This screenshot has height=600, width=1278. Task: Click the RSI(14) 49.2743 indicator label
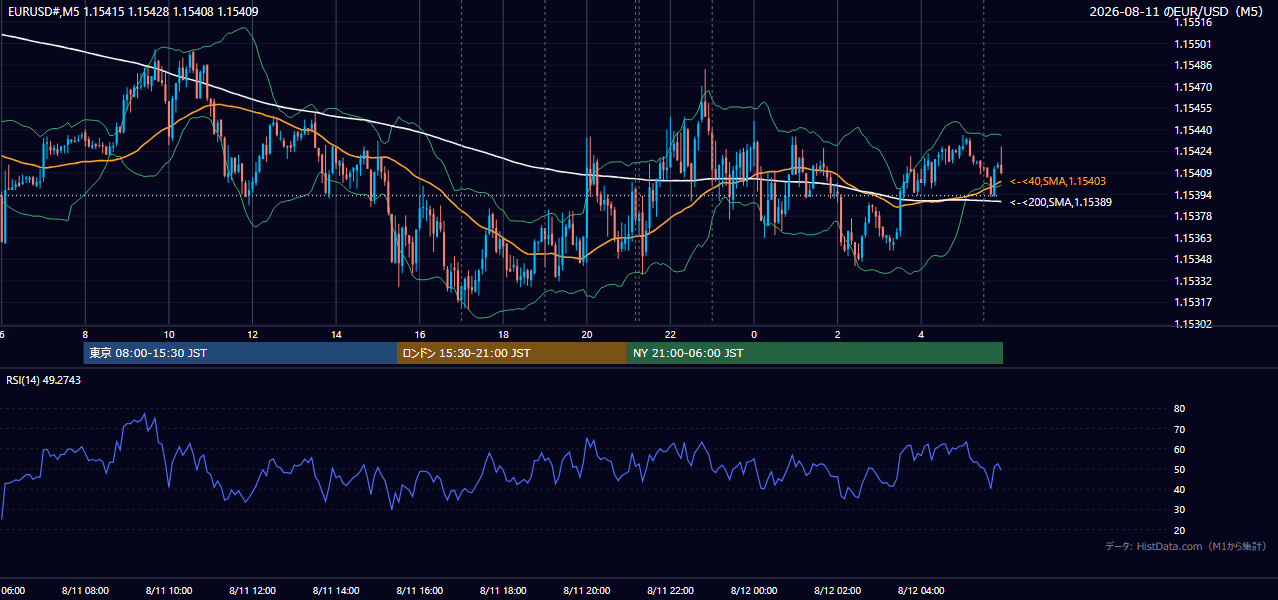click(43, 380)
